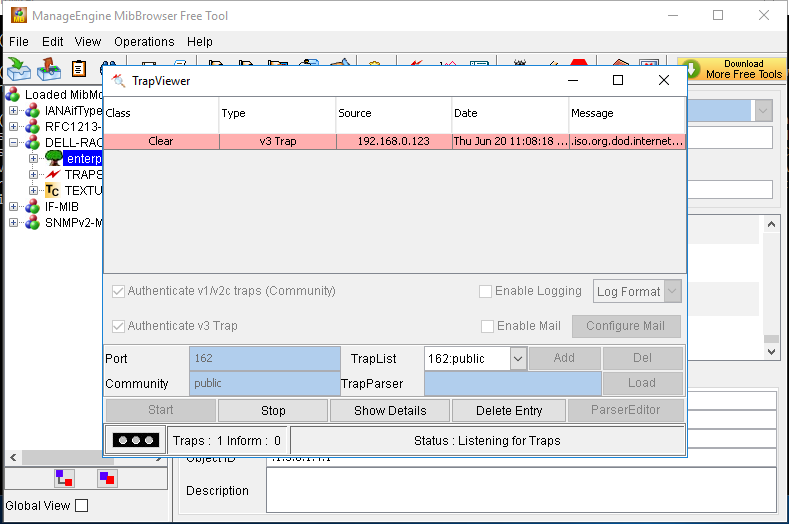This screenshot has width=789, height=524.
Task: Collapse the DELL-RAC tree node
Action: click(x=14, y=142)
